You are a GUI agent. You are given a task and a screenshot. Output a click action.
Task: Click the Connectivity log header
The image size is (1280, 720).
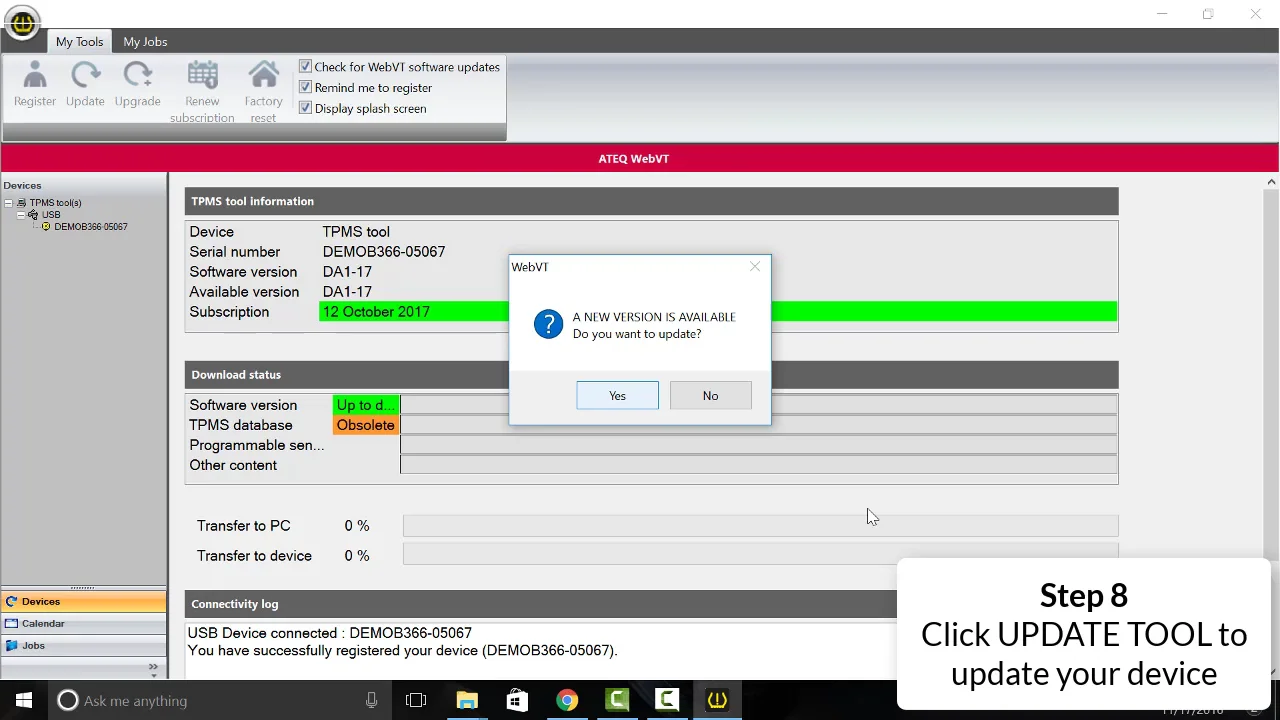coord(541,604)
